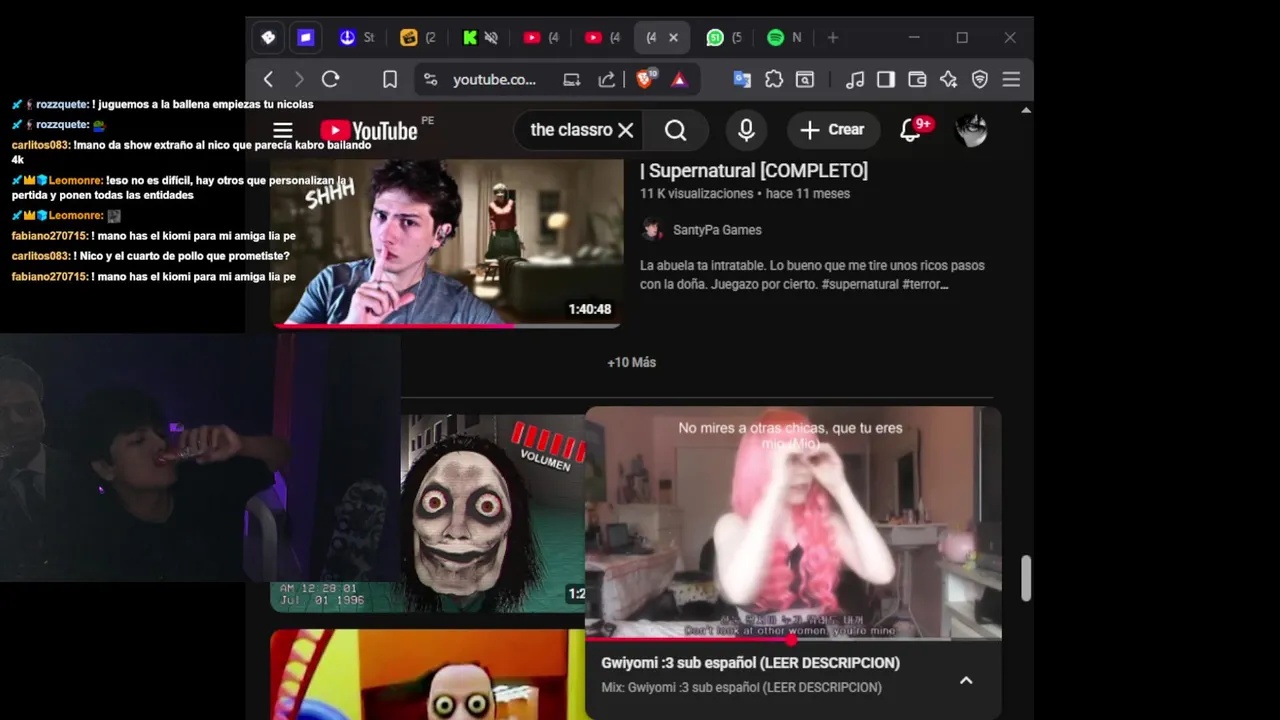Image resolution: width=1280 pixels, height=720 pixels.
Task: Switch to the first pinned tab
Action: [x=268, y=38]
